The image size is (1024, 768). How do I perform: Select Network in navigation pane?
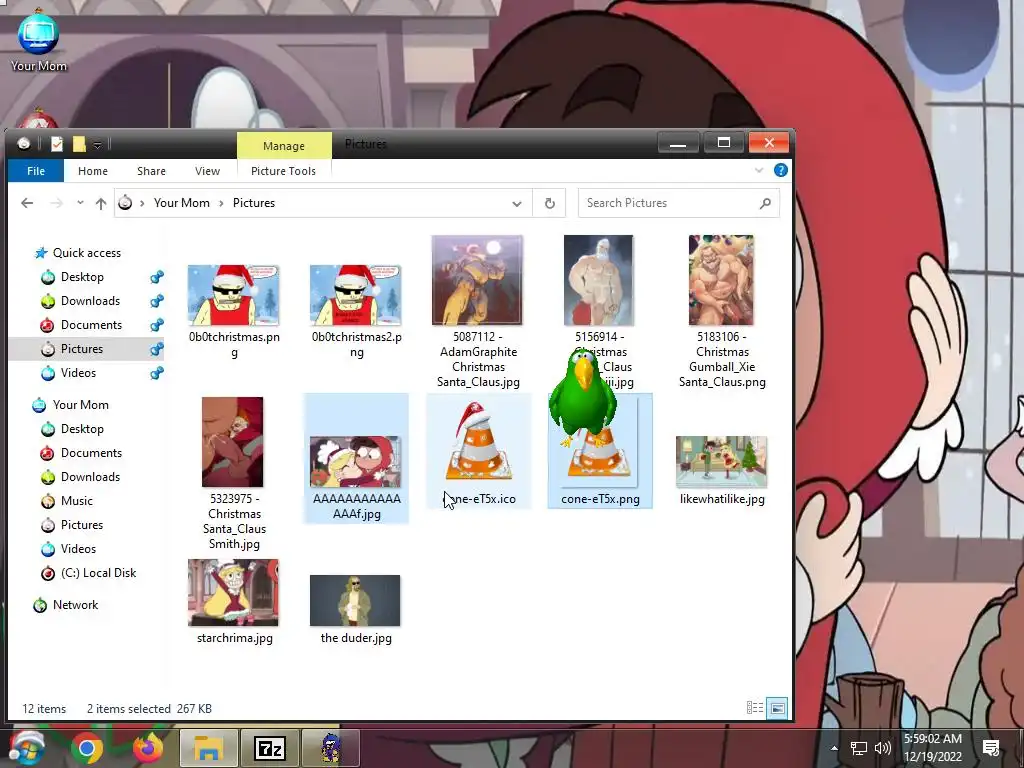[75, 605]
